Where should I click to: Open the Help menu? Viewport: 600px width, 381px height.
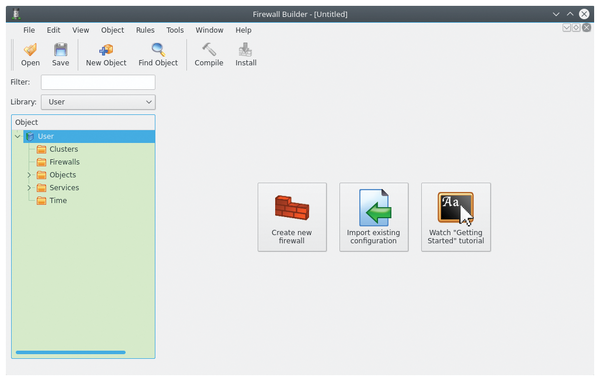(243, 30)
